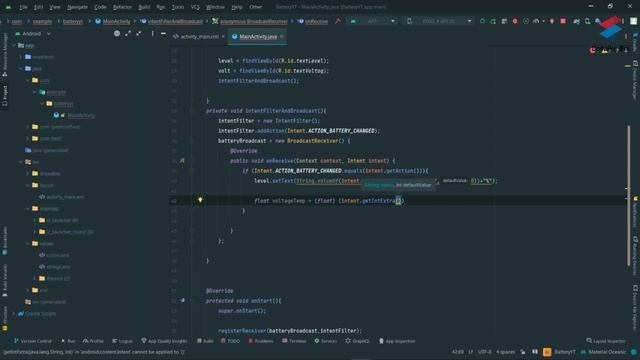Image resolution: width=640 pixels, height=360 pixels.
Task: Click Collapse All icon in project panel
Action: pyautogui.click(x=139, y=33)
